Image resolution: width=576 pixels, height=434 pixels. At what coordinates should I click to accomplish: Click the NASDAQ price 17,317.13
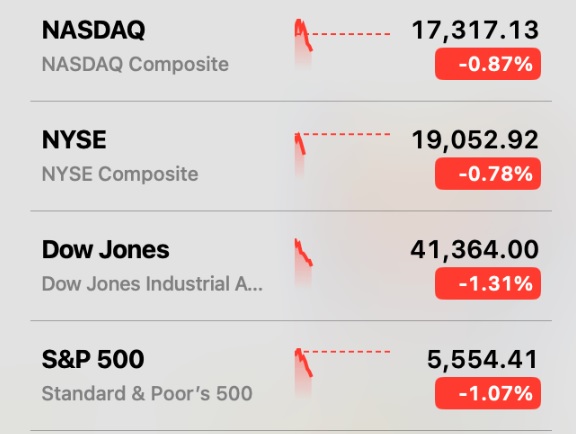475,31
